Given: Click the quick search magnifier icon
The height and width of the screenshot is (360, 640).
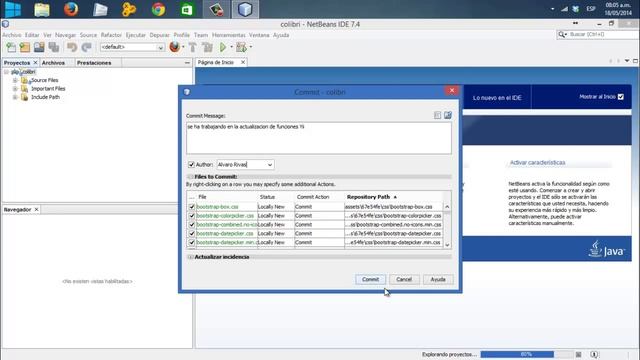Looking at the screenshot, I should (x=562, y=35).
